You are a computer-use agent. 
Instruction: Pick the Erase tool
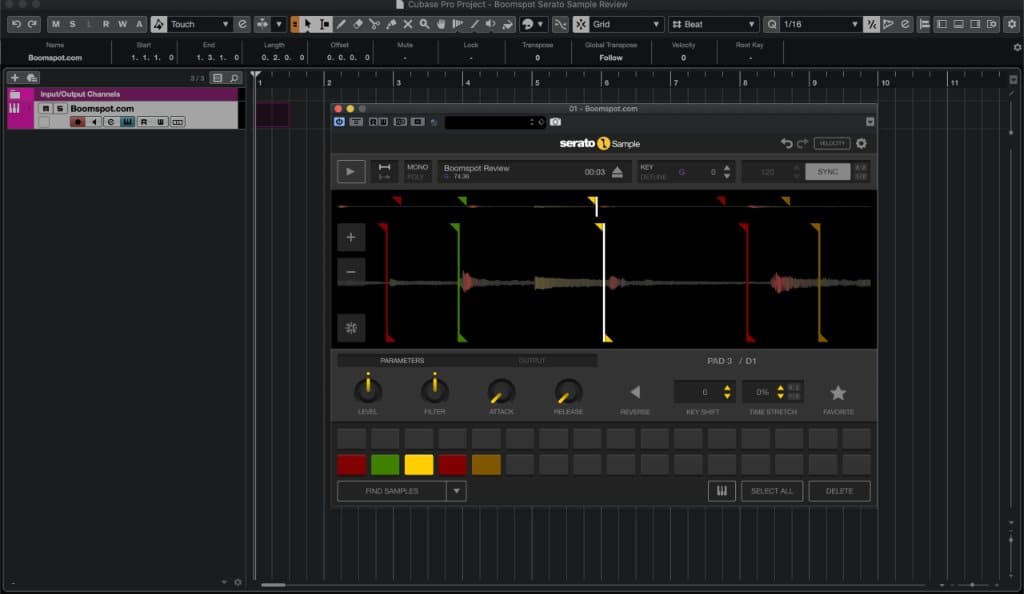tap(358, 24)
